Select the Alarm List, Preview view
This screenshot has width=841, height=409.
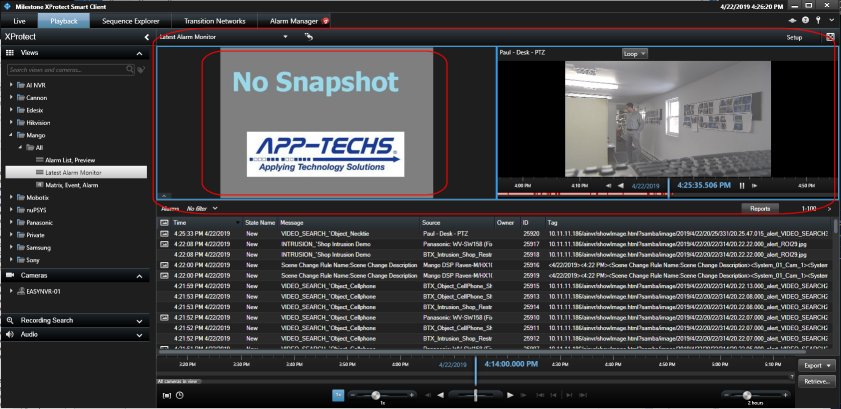click(70, 160)
